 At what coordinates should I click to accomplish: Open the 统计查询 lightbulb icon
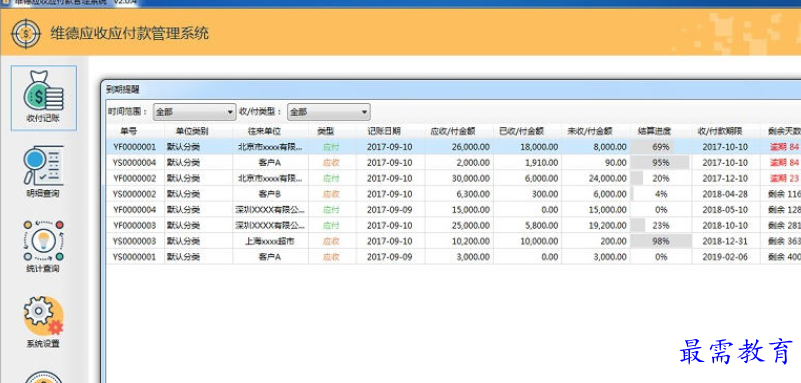pyautogui.click(x=44, y=241)
